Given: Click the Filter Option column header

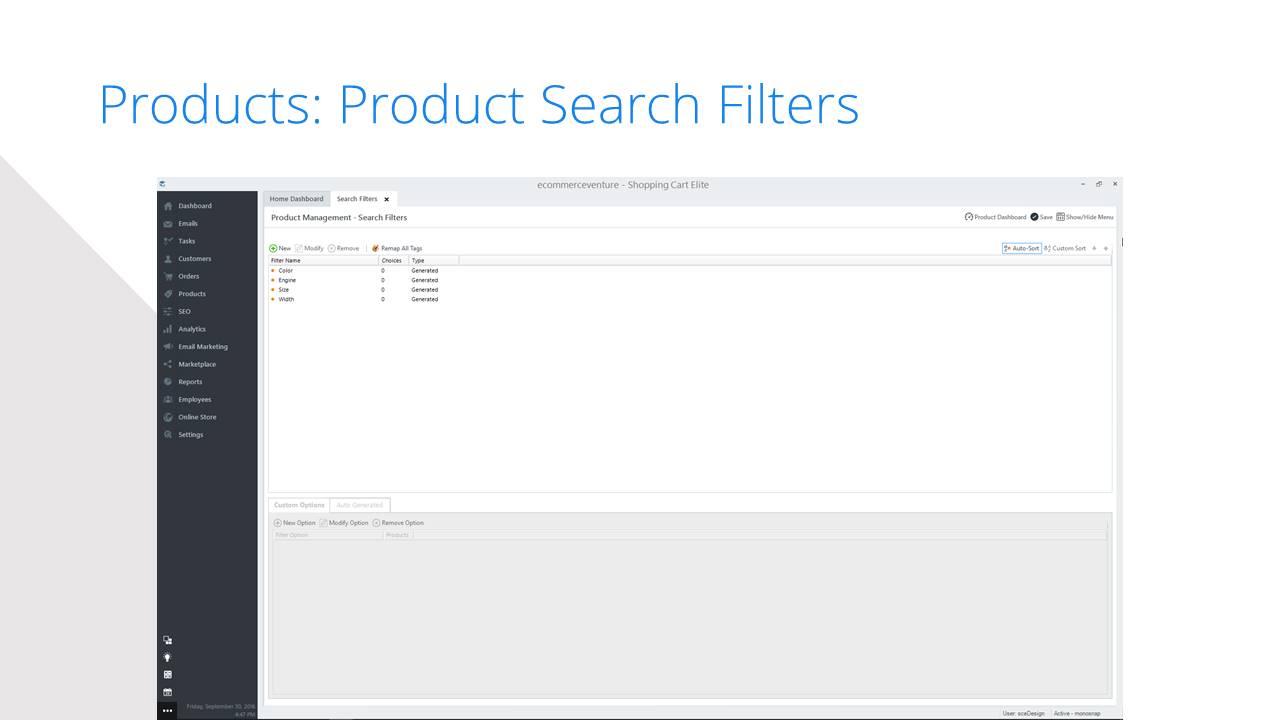Looking at the screenshot, I should click(x=328, y=535).
